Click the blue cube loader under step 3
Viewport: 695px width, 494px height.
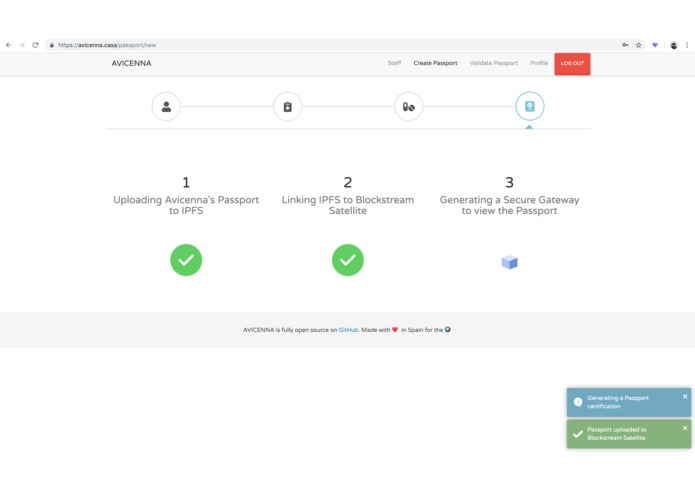pyautogui.click(x=510, y=262)
